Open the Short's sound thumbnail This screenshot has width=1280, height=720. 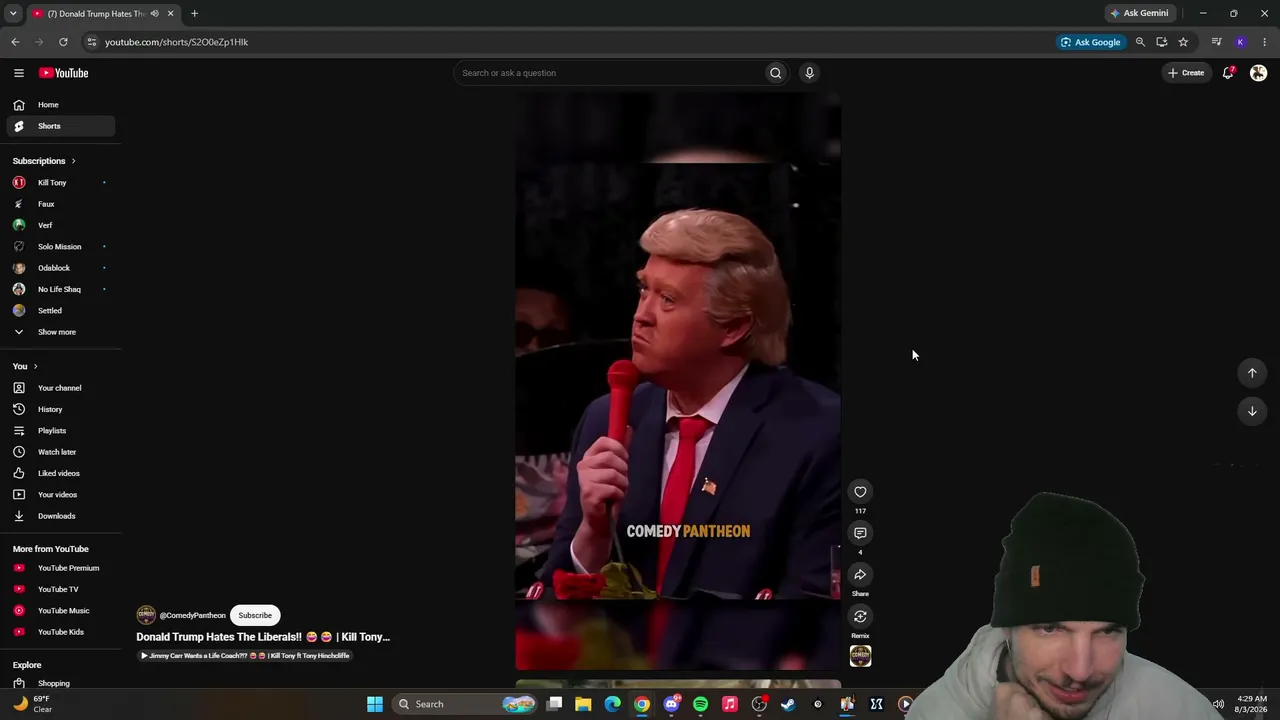[x=860, y=656]
